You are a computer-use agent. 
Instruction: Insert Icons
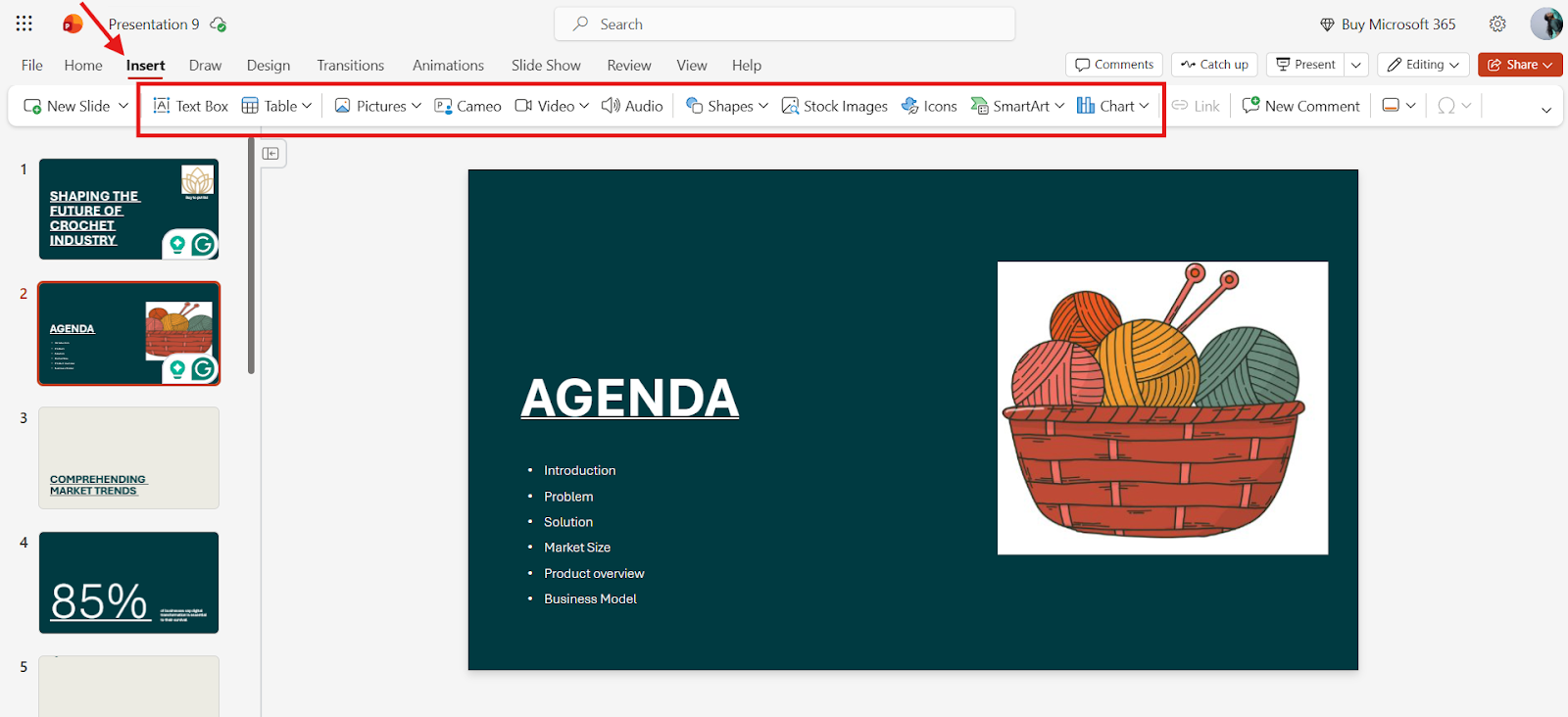point(929,106)
